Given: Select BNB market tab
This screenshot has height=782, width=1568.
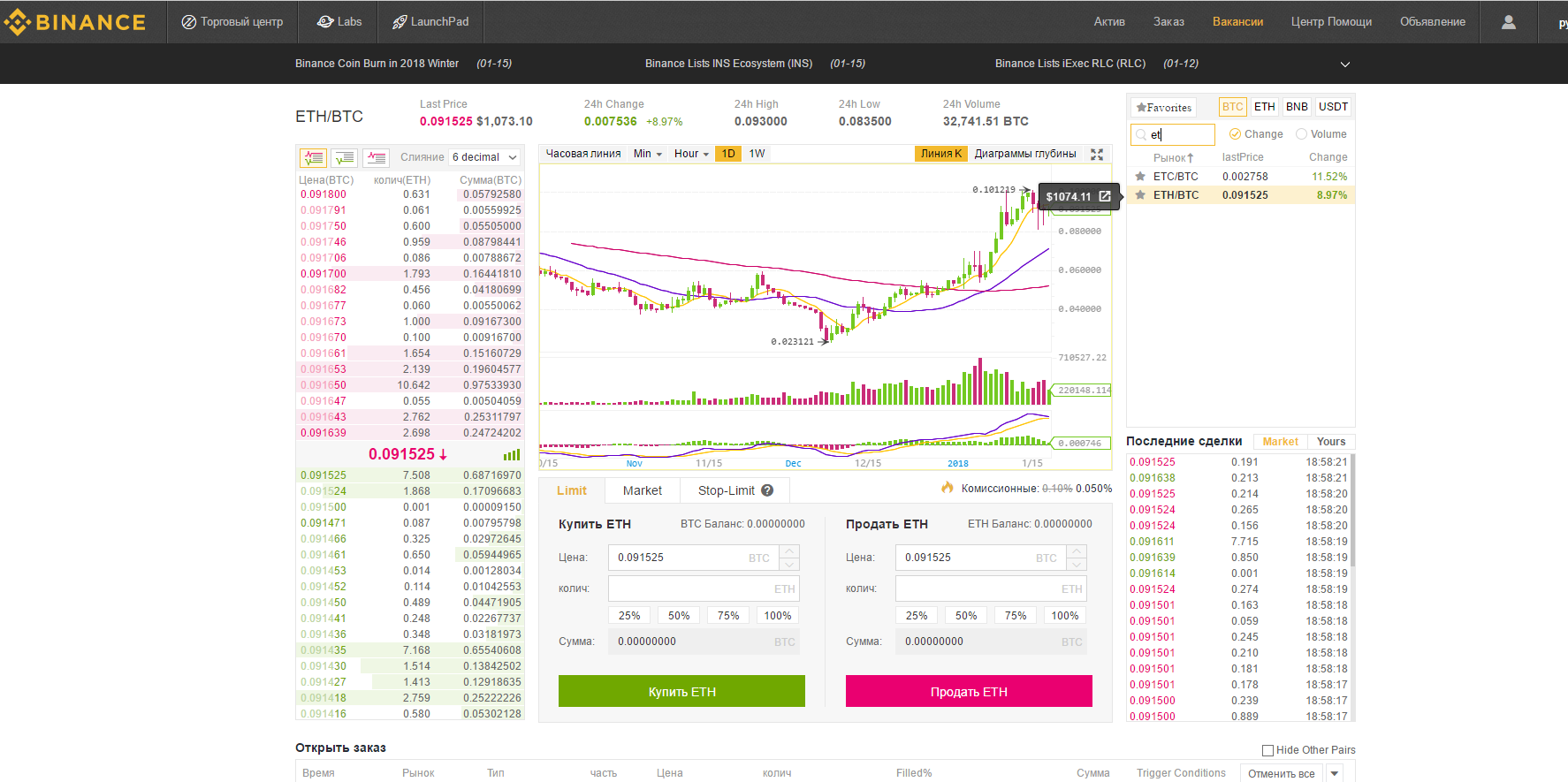Looking at the screenshot, I should pyautogui.click(x=1297, y=107).
